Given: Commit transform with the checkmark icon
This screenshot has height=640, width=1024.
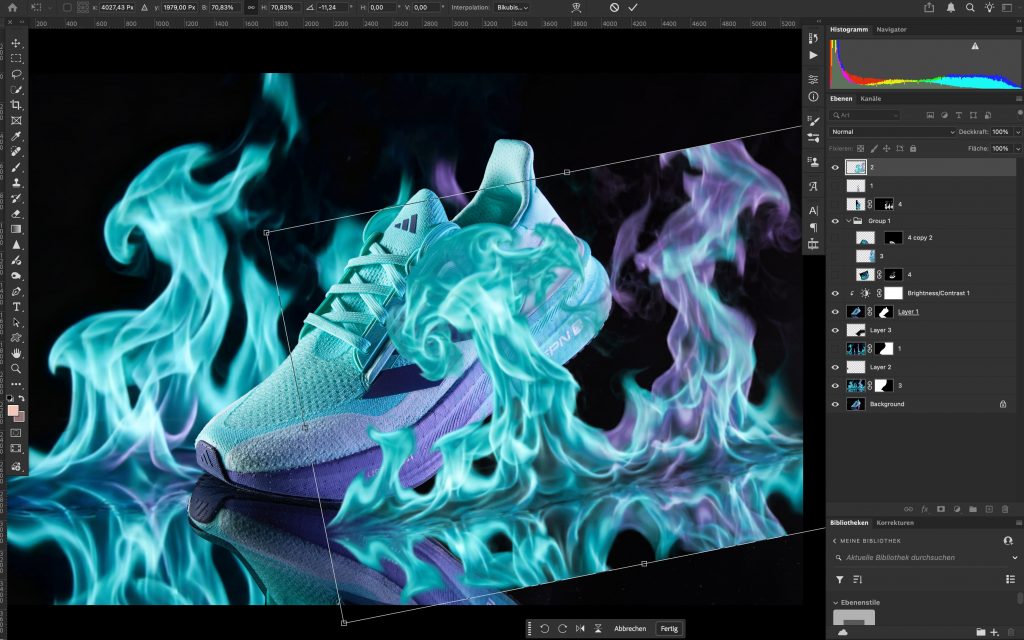Looking at the screenshot, I should (x=633, y=7).
